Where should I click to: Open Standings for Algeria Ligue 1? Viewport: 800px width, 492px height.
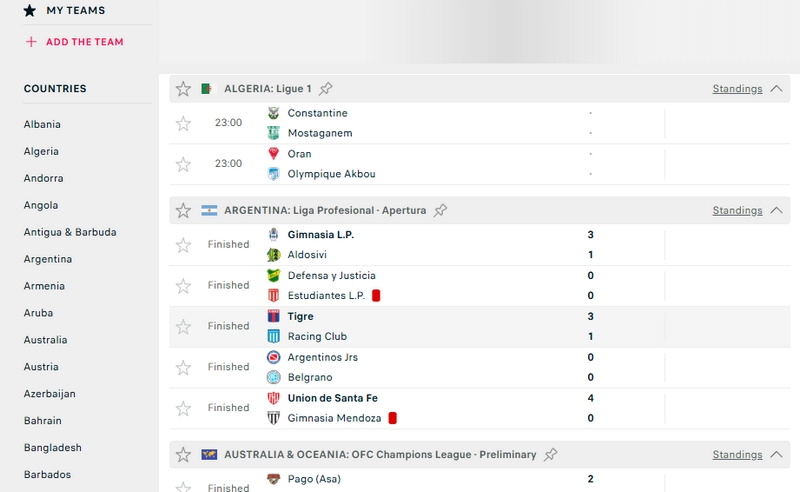click(737, 89)
